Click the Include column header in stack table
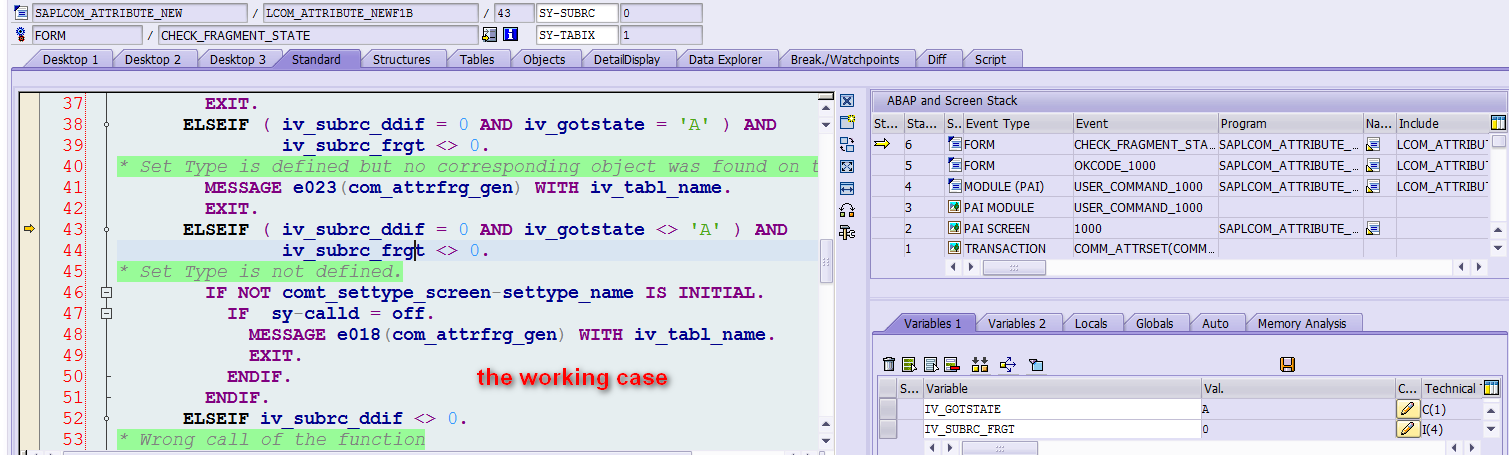The height and width of the screenshot is (455, 1509). (x=1441, y=124)
